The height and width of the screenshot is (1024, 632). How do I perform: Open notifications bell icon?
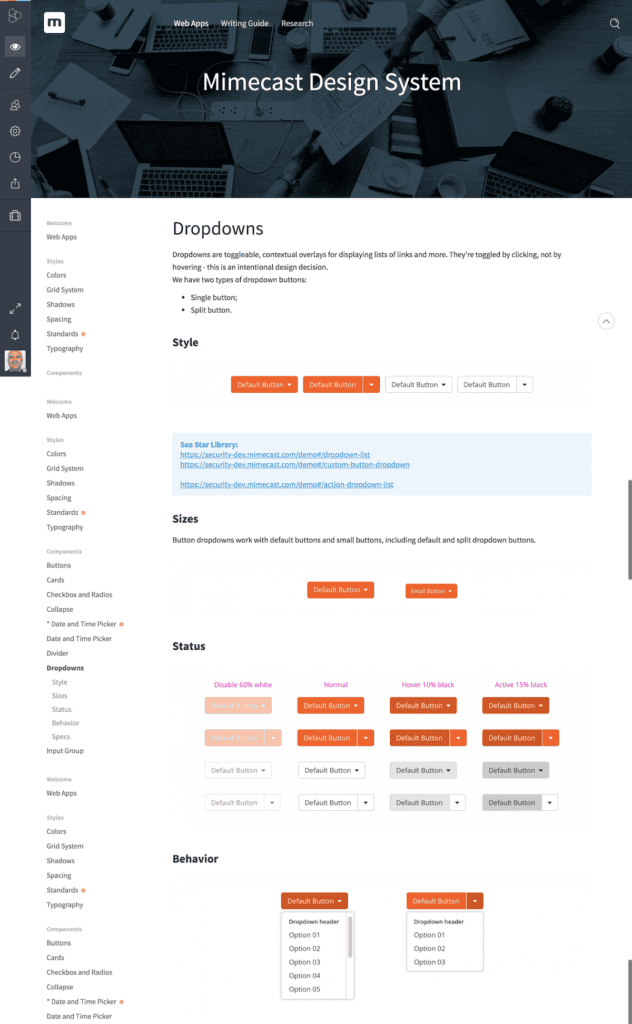point(15,334)
